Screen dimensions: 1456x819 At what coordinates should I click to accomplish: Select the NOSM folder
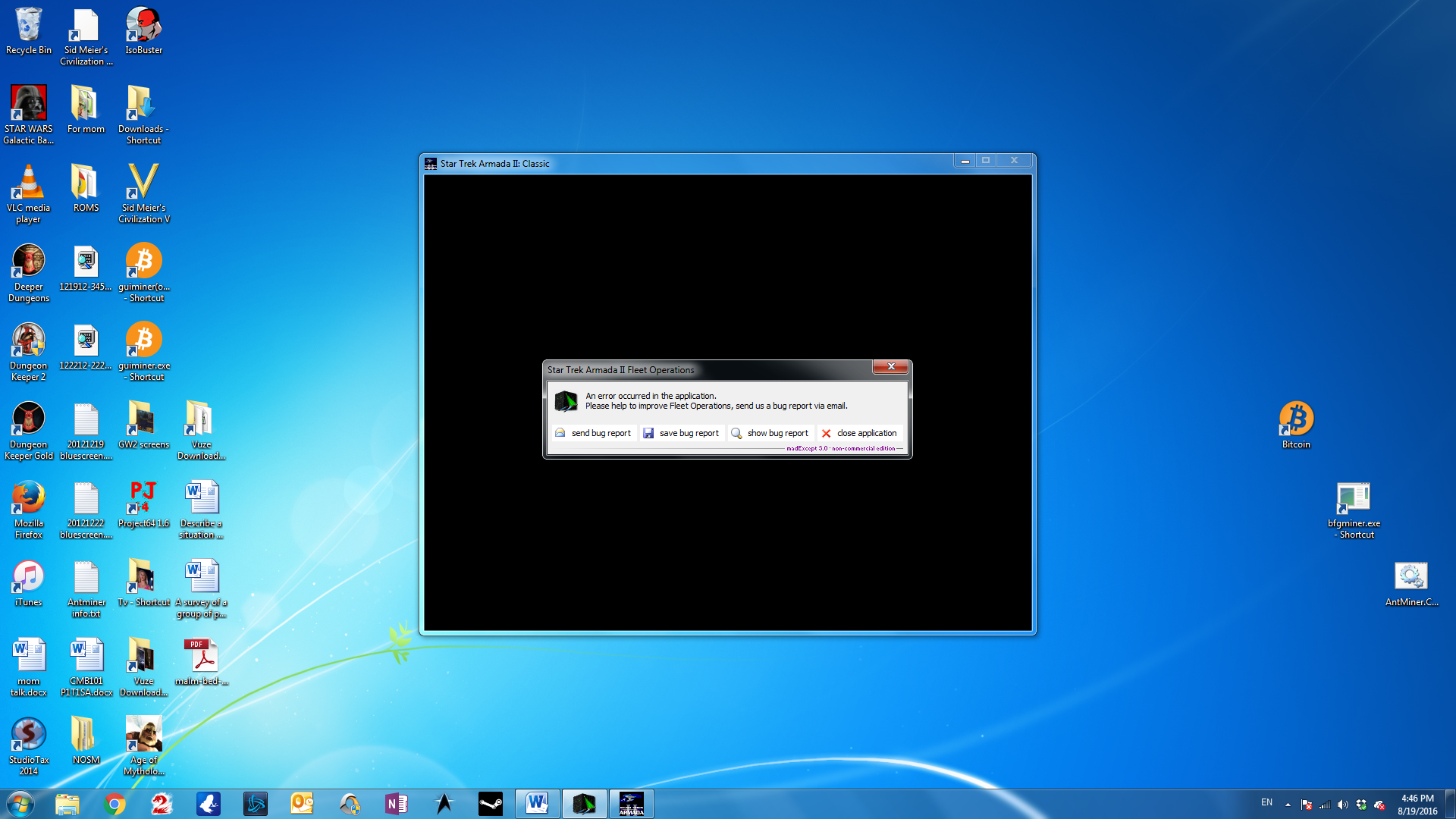pyautogui.click(x=86, y=739)
